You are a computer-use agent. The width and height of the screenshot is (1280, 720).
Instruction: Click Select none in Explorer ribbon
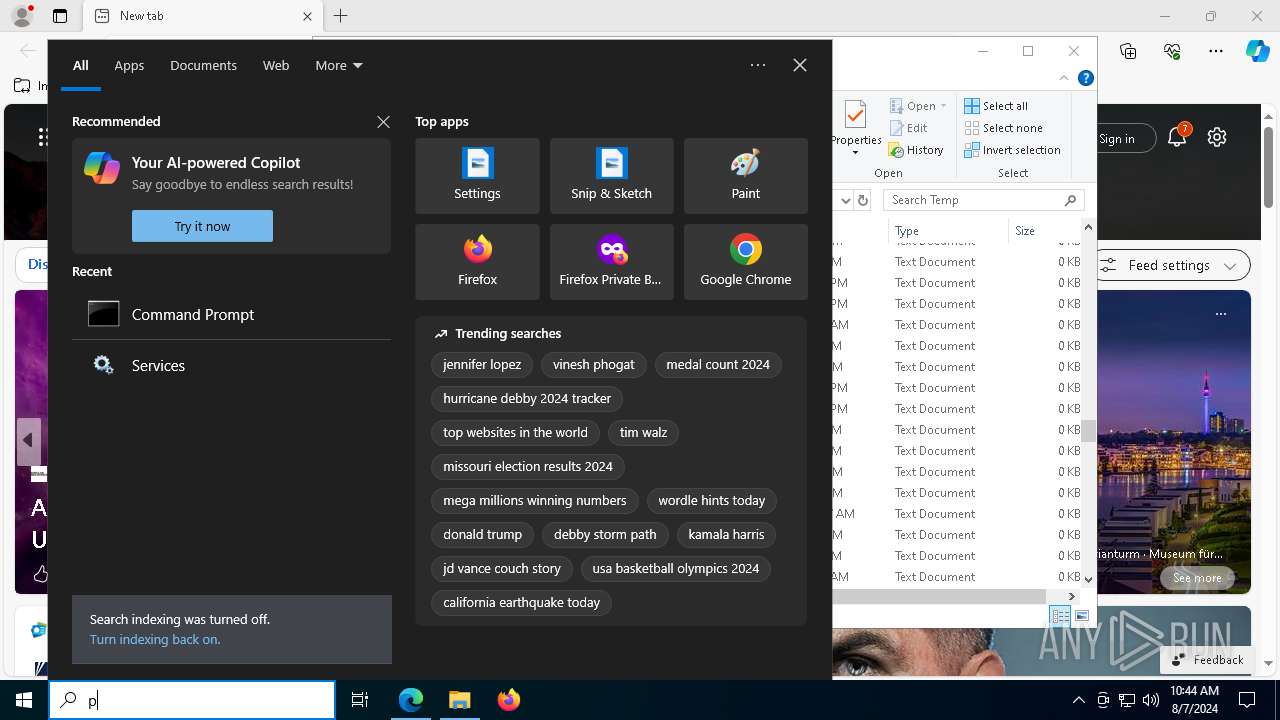[x=1003, y=128]
